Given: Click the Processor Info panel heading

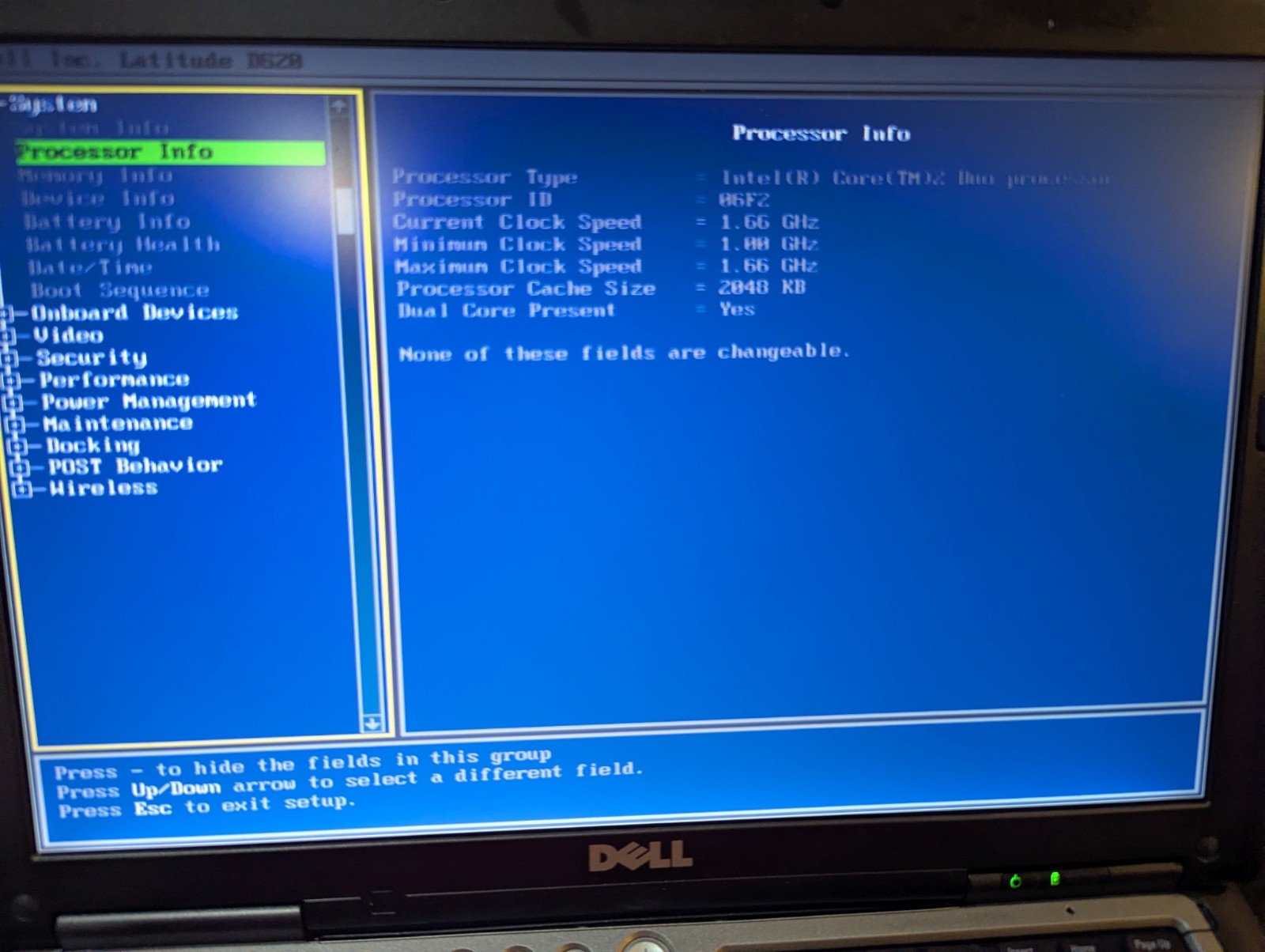Looking at the screenshot, I should pos(821,133).
